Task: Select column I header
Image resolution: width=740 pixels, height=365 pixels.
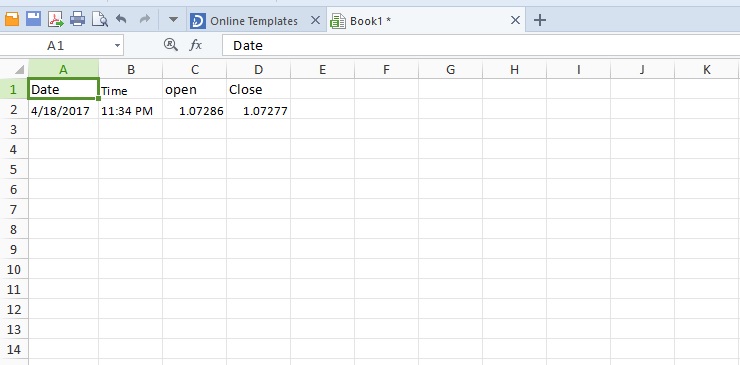Action: point(579,69)
